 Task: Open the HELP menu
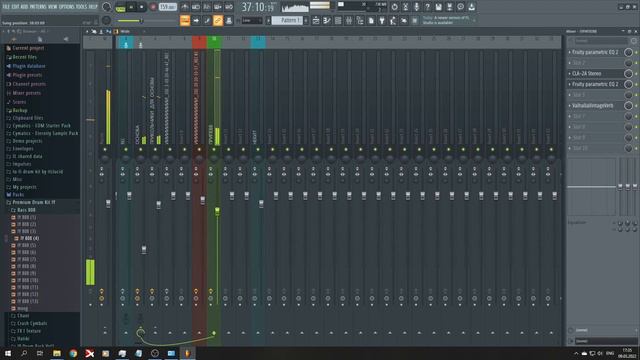pos(93,7)
